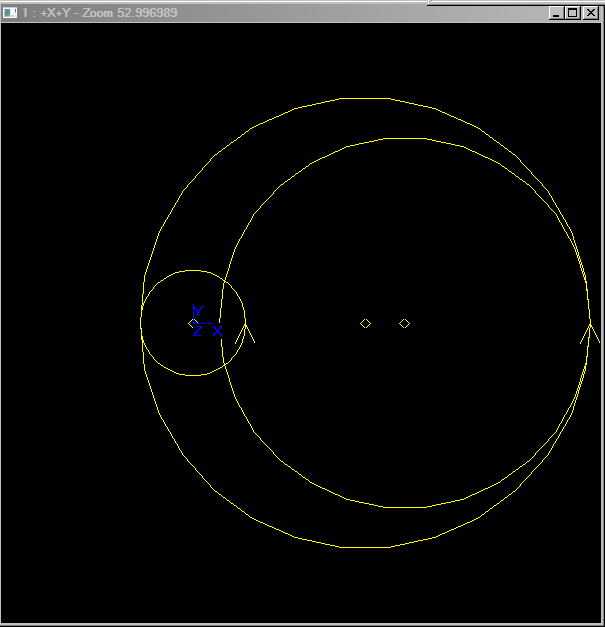
Task: Pick the bottom of the largest outer circle
Action: click(366, 548)
